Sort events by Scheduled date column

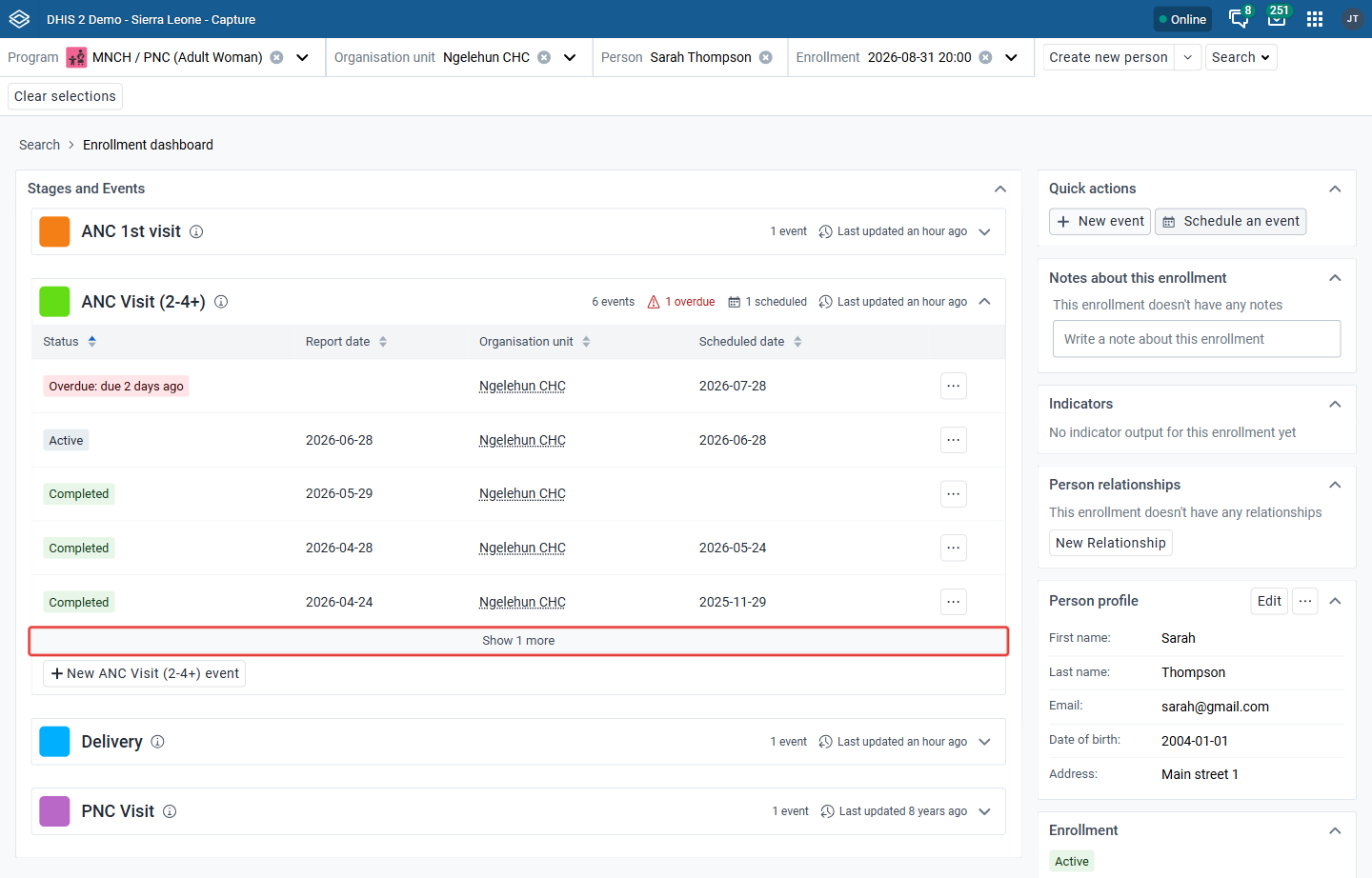[x=751, y=342]
